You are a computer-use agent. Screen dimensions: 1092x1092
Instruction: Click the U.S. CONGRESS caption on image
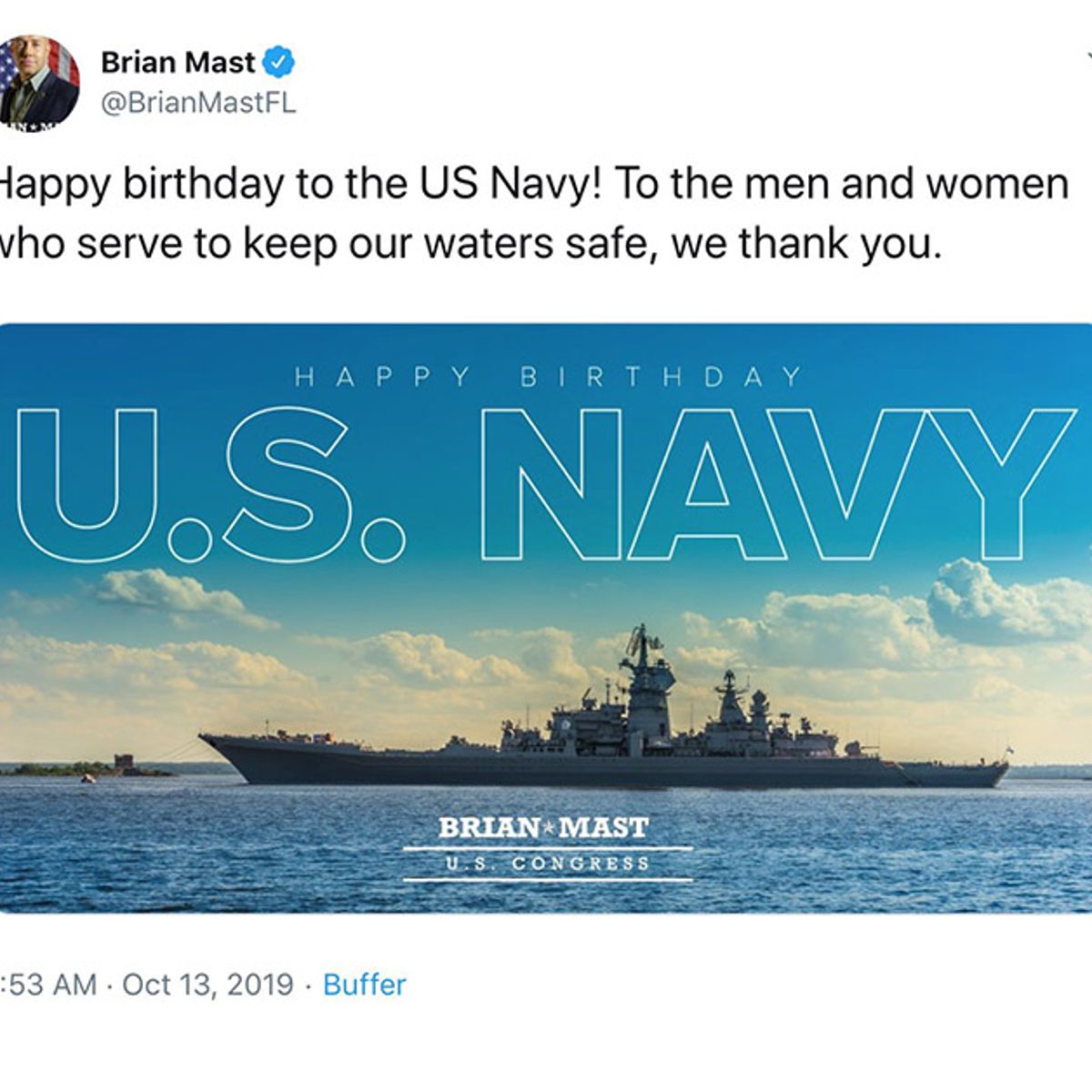(548, 864)
